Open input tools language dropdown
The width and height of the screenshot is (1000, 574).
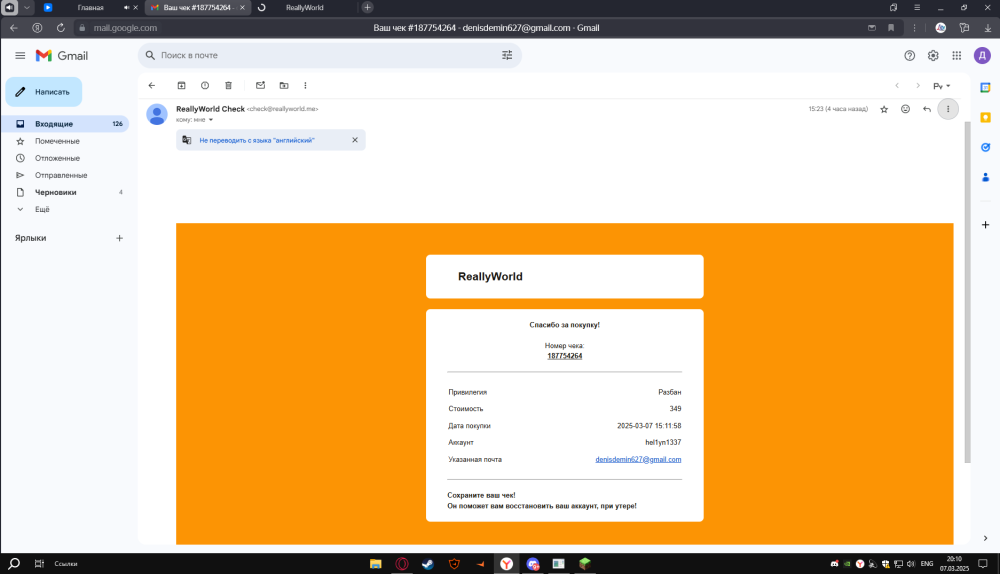pyautogui.click(x=942, y=85)
